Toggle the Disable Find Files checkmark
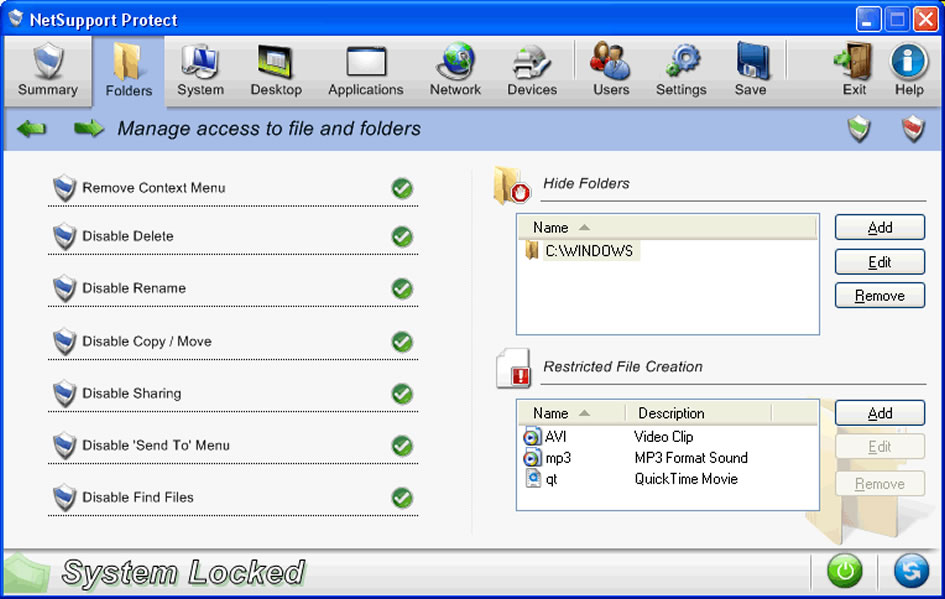This screenshot has height=599, width=945. point(402,498)
